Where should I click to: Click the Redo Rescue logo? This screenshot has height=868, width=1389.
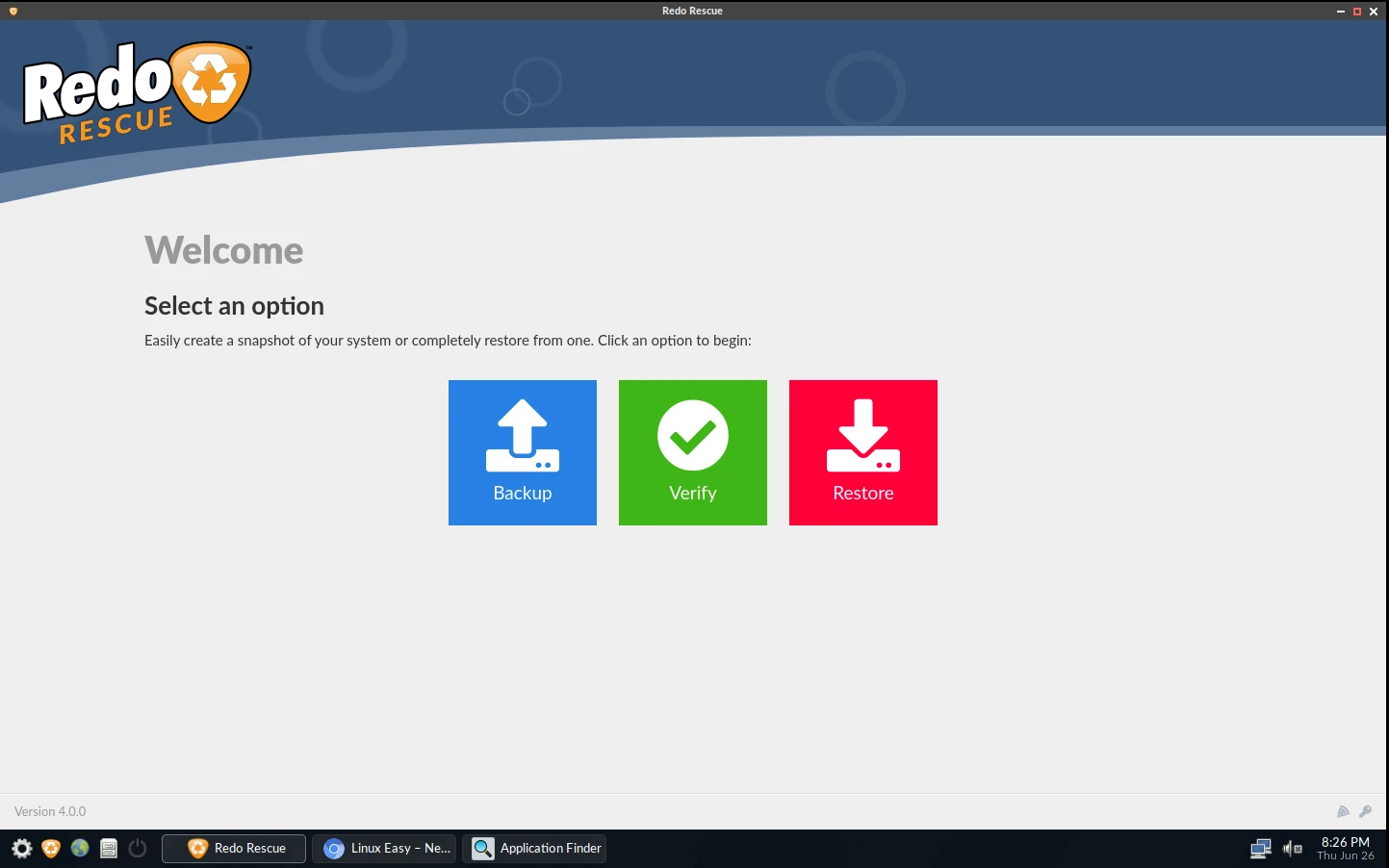coord(137,92)
